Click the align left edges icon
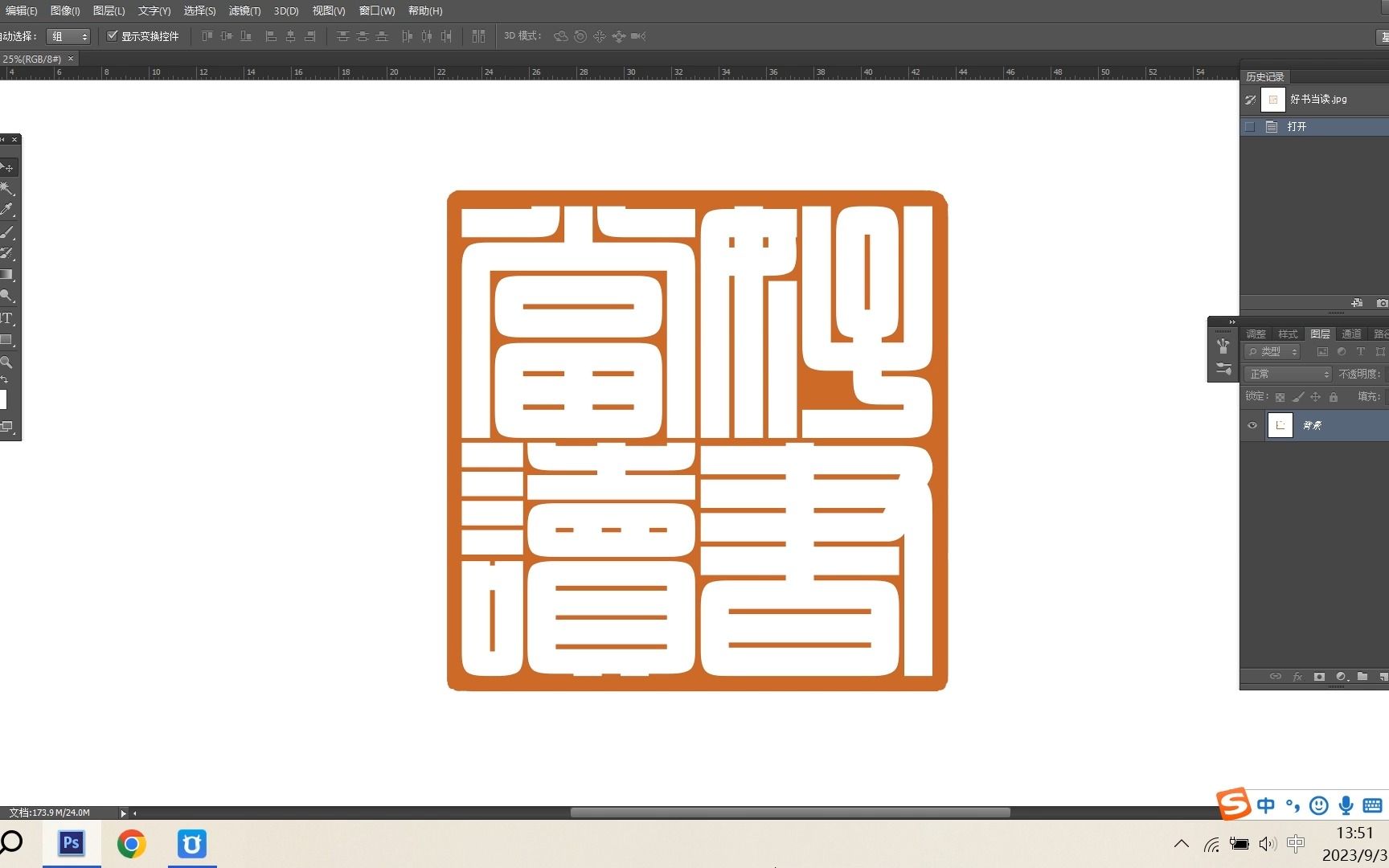Viewport: 1389px width, 868px height. 271,36
